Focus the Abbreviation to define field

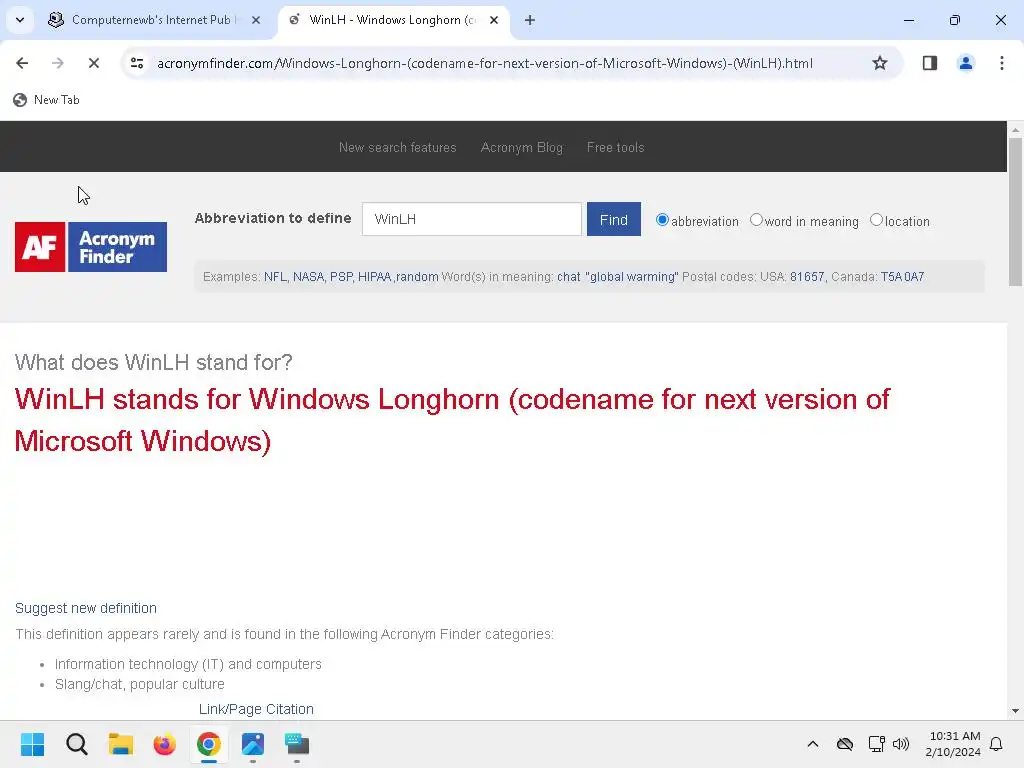[x=472, y=219]
